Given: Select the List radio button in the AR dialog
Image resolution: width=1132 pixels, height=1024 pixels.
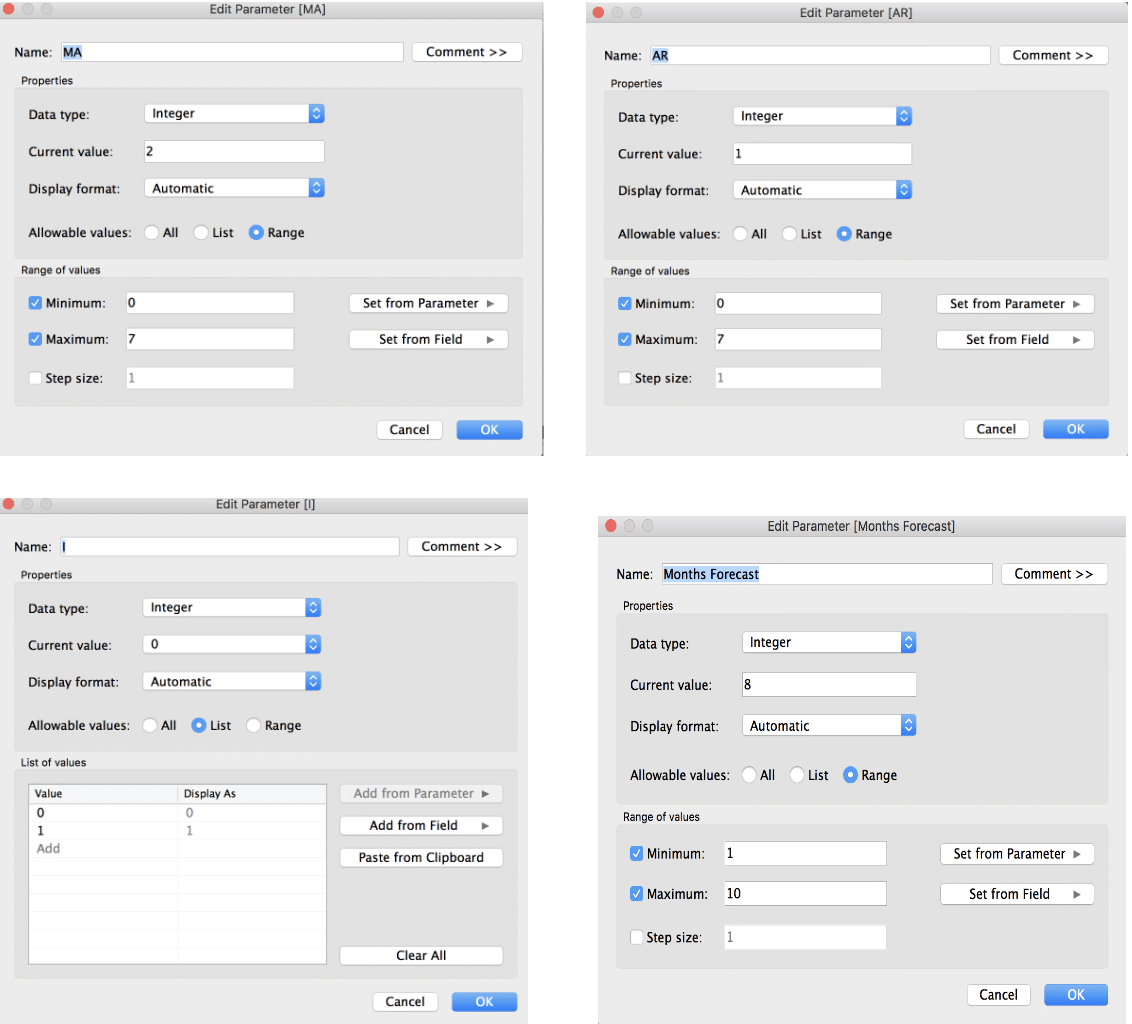Looking at the screenshot, I should pos(790,233).
